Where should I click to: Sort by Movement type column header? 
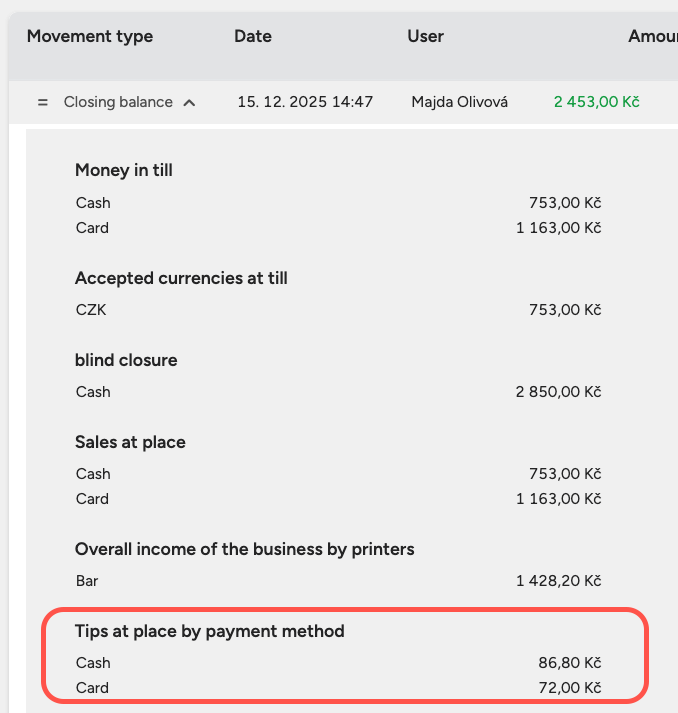(x=90, y=36)
